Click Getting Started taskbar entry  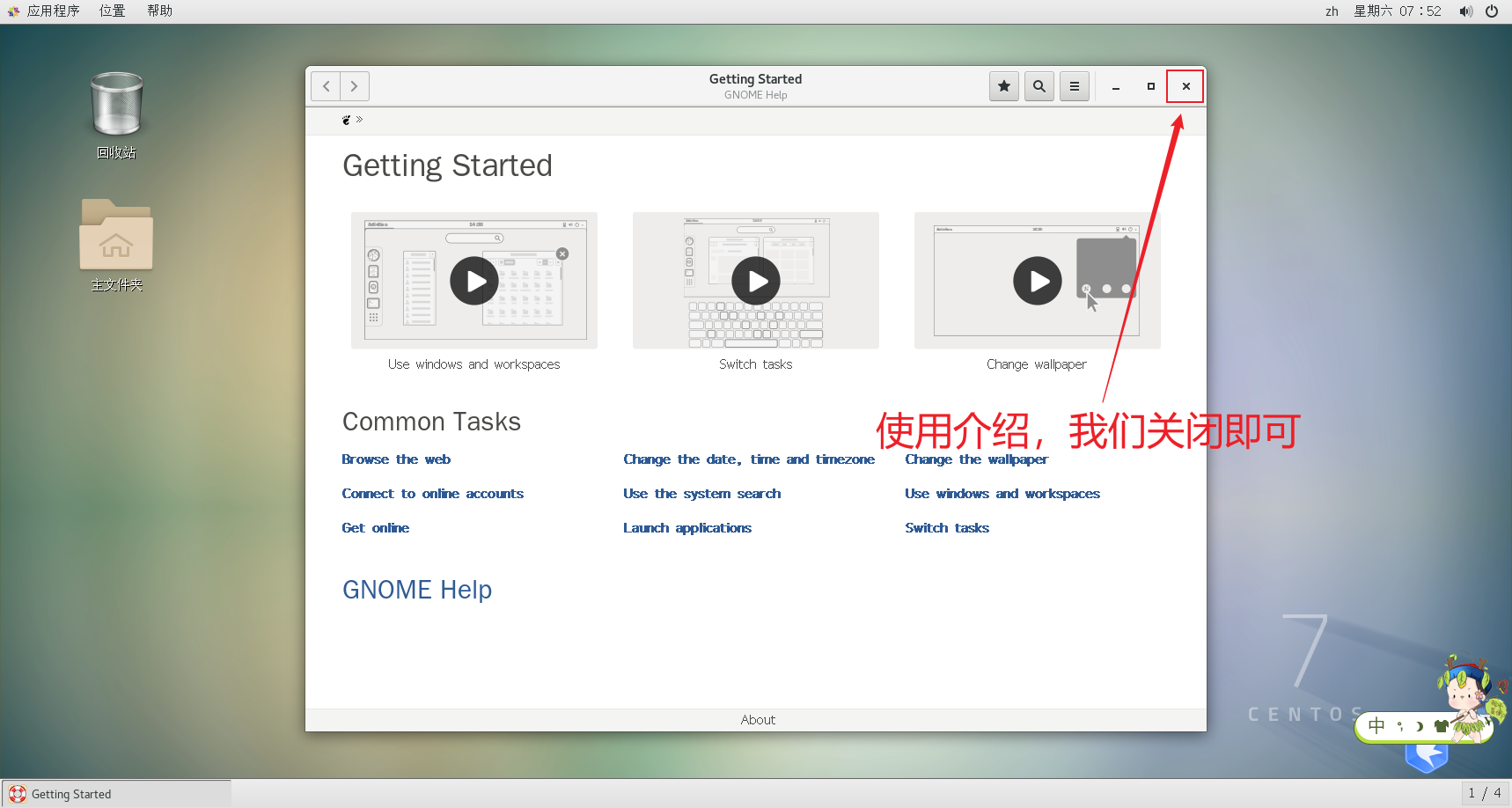click(x=116, y=794)
